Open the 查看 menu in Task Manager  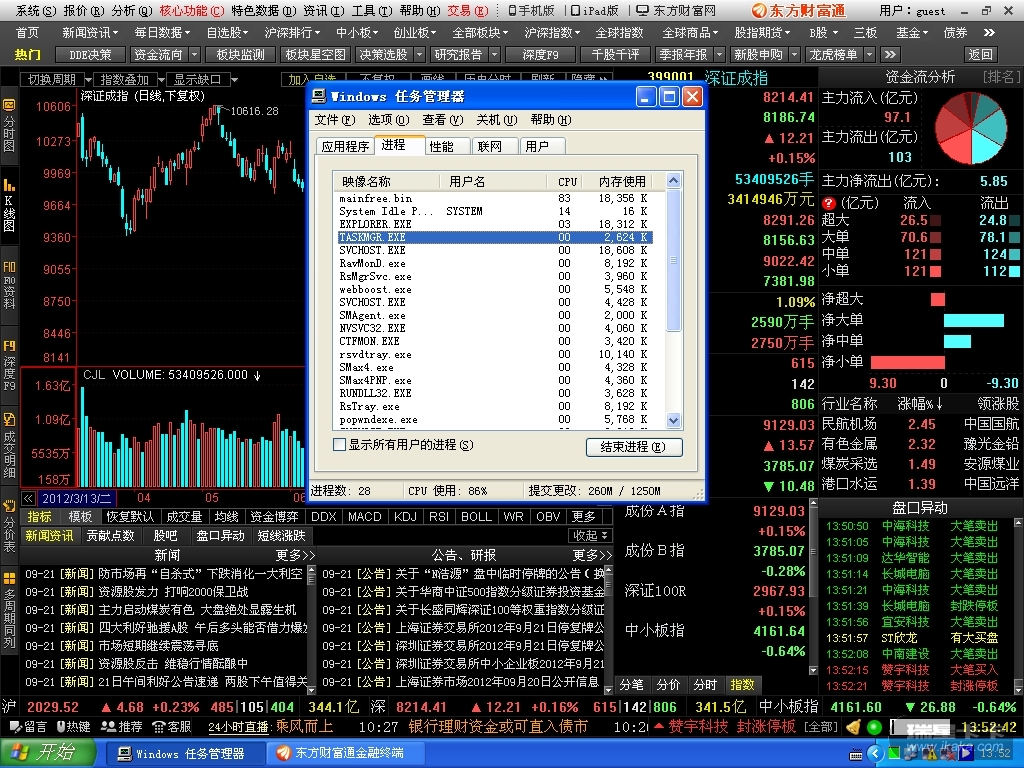442,120
